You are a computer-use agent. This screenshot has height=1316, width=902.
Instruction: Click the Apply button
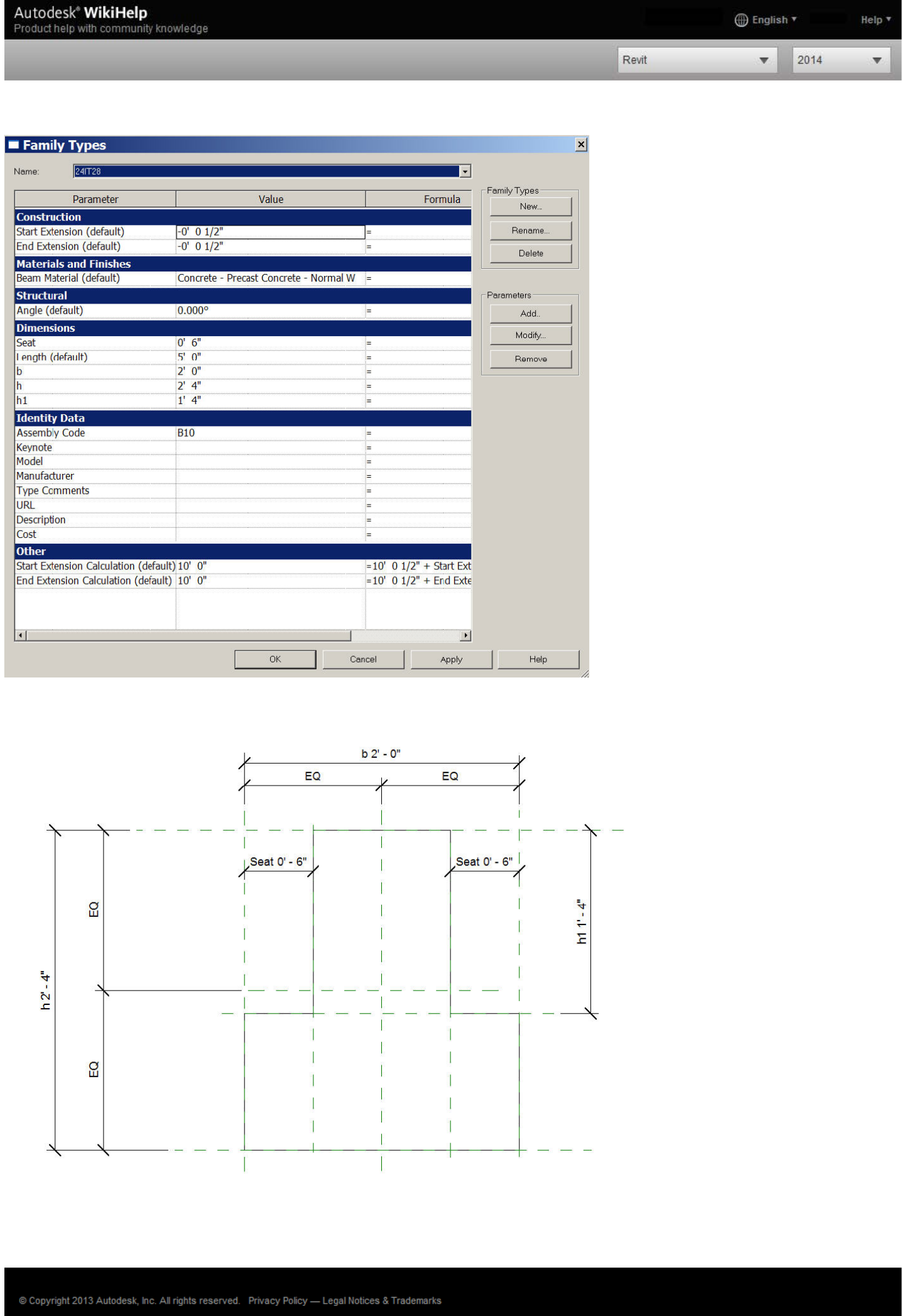tap(451, 659)
